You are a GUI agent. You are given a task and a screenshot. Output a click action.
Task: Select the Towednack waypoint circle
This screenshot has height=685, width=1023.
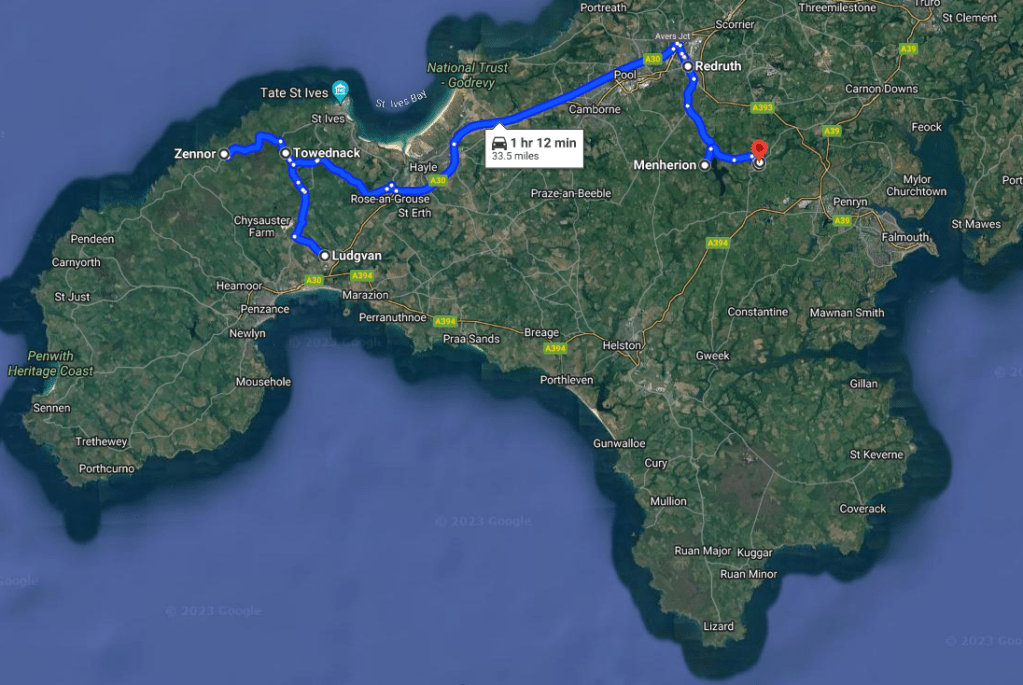(285, 153)
